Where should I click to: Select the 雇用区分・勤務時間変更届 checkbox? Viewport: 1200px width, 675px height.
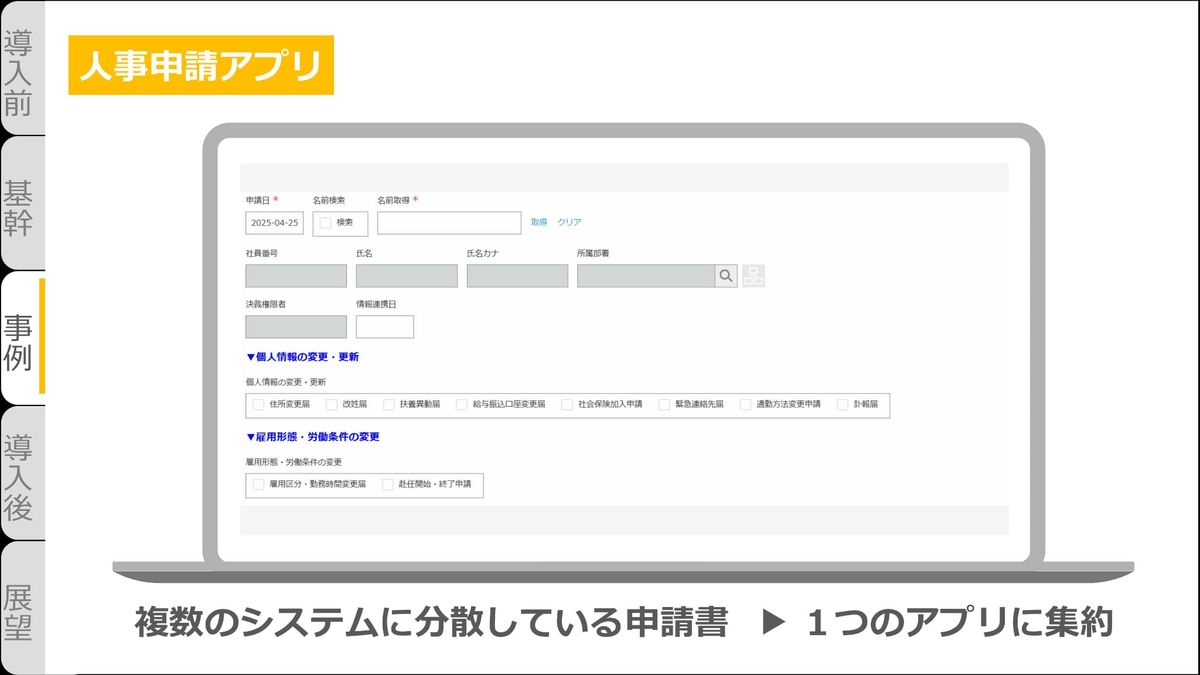point(259,484)
